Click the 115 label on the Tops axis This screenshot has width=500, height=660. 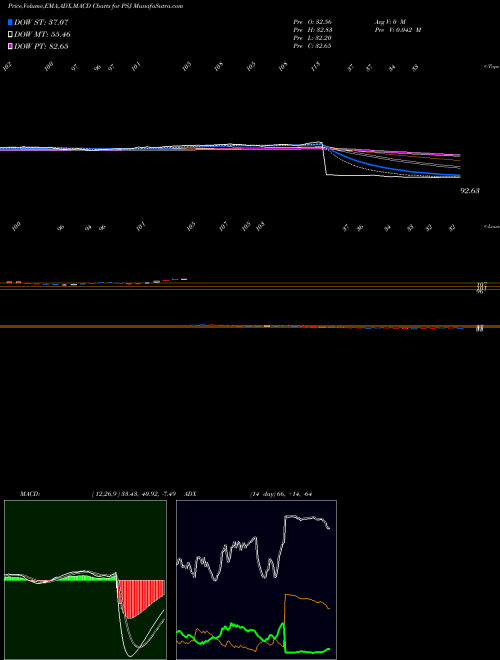click(316, 67)
